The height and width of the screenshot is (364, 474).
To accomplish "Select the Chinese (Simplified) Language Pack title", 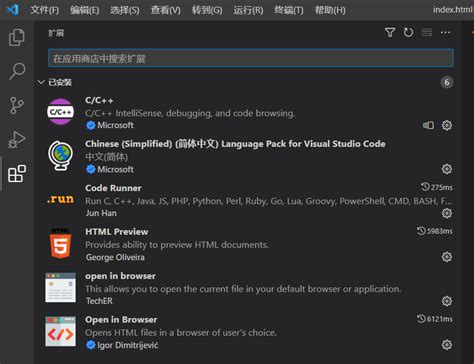I will [x=235, y=144].
